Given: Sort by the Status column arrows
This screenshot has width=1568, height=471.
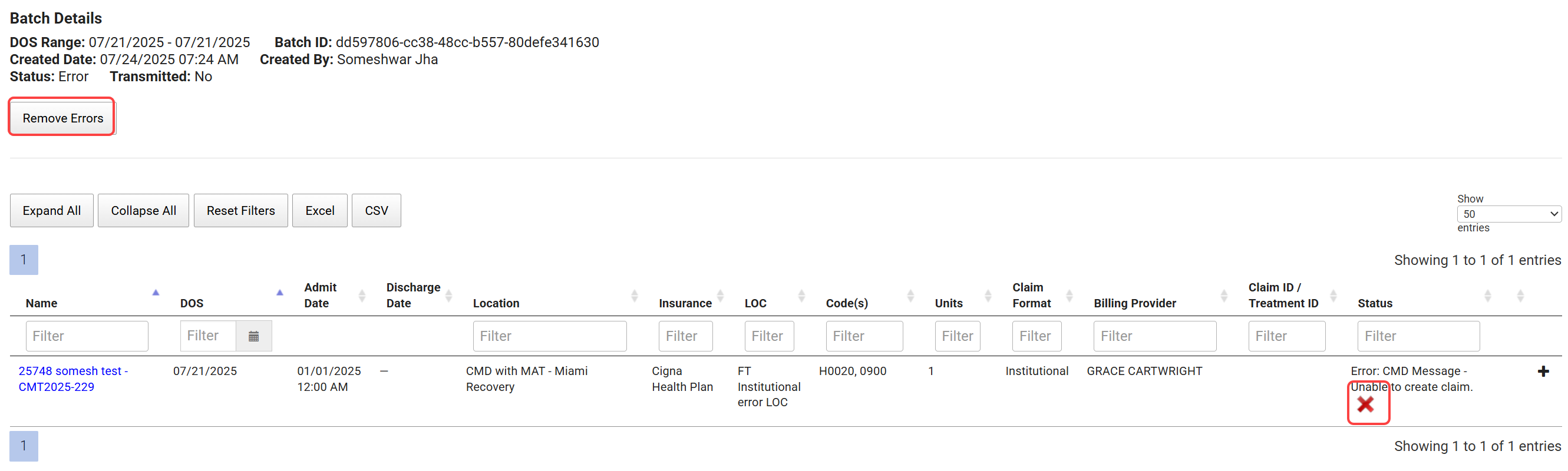Looking at the screenshot, I should tap(1487, 296).
